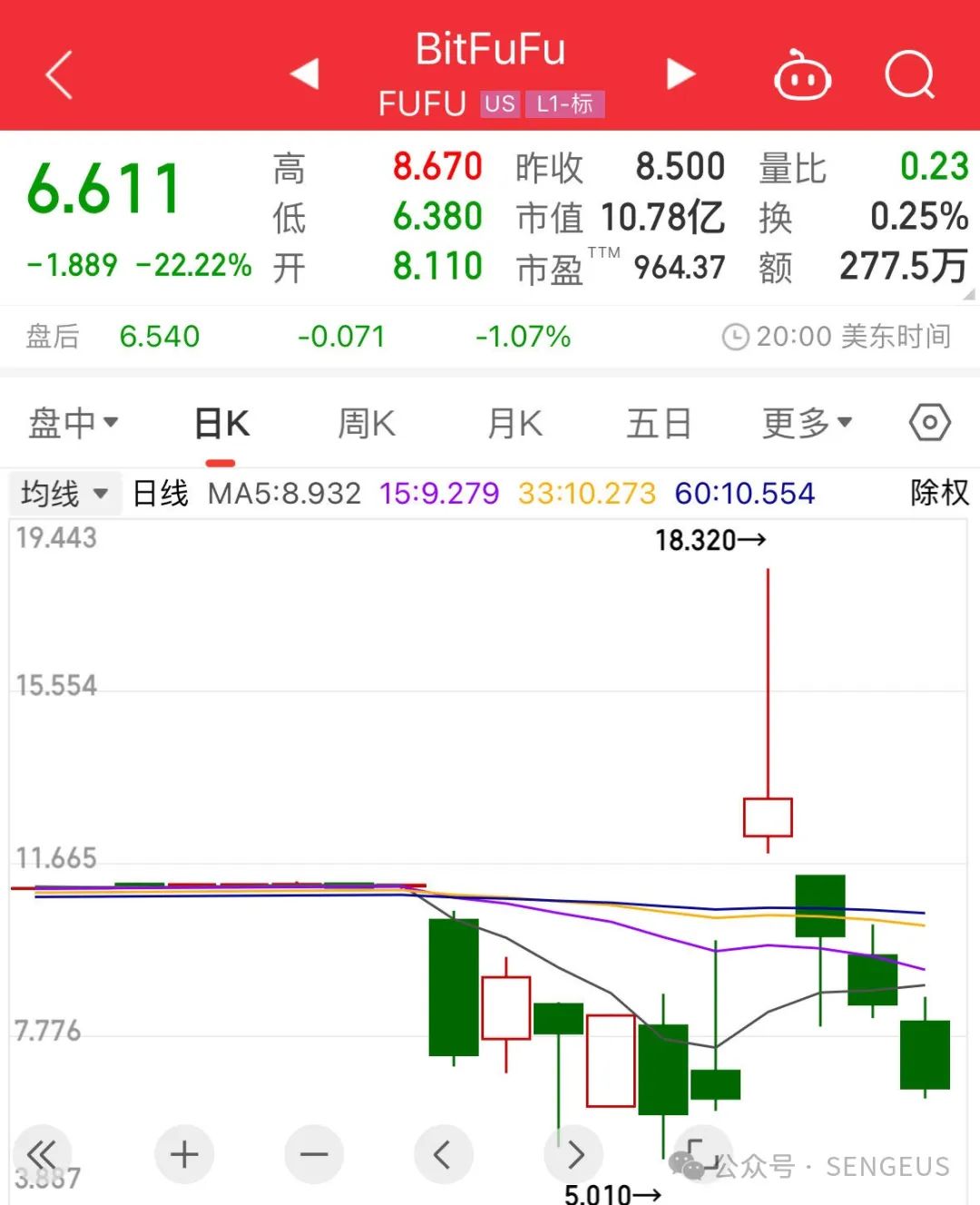Select the 周K tab
The height and width of the screenshot is (1205, 980).
tap(367, 424)
